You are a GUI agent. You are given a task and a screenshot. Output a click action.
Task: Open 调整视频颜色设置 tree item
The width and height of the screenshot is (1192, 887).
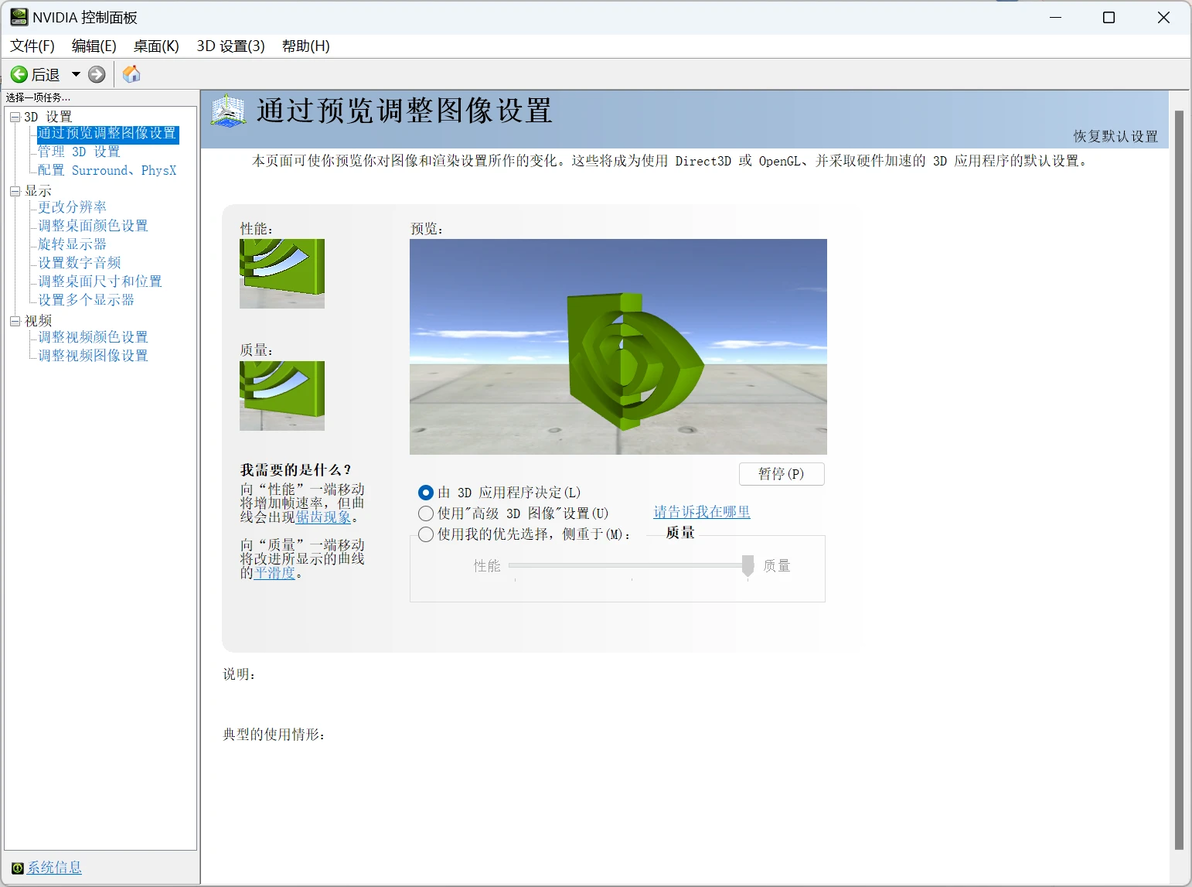pyautogui.click(x=93, y=337)
